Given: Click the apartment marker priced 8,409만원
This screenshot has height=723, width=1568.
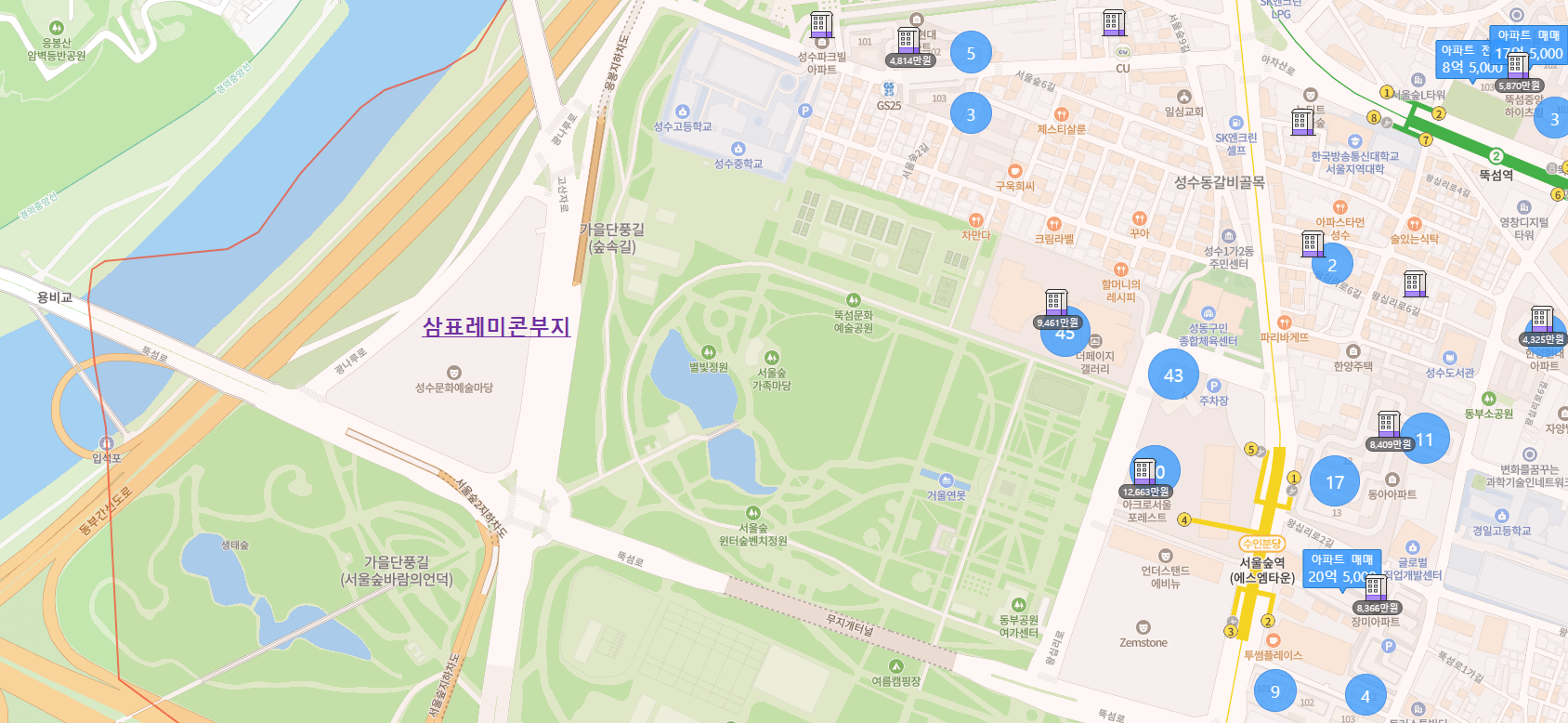Looking at the screenshot, I should [x=1390, y=431].
